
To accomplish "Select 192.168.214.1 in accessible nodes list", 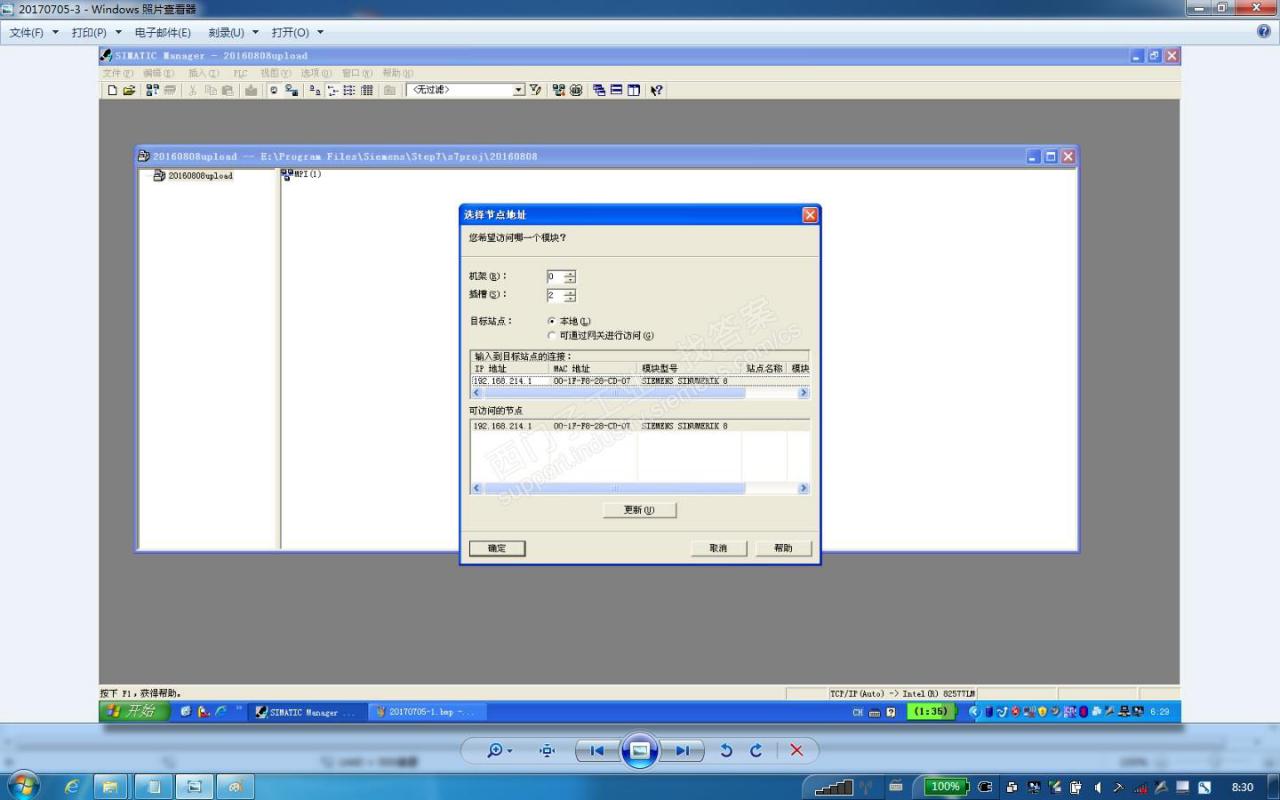I will [503, 426].
